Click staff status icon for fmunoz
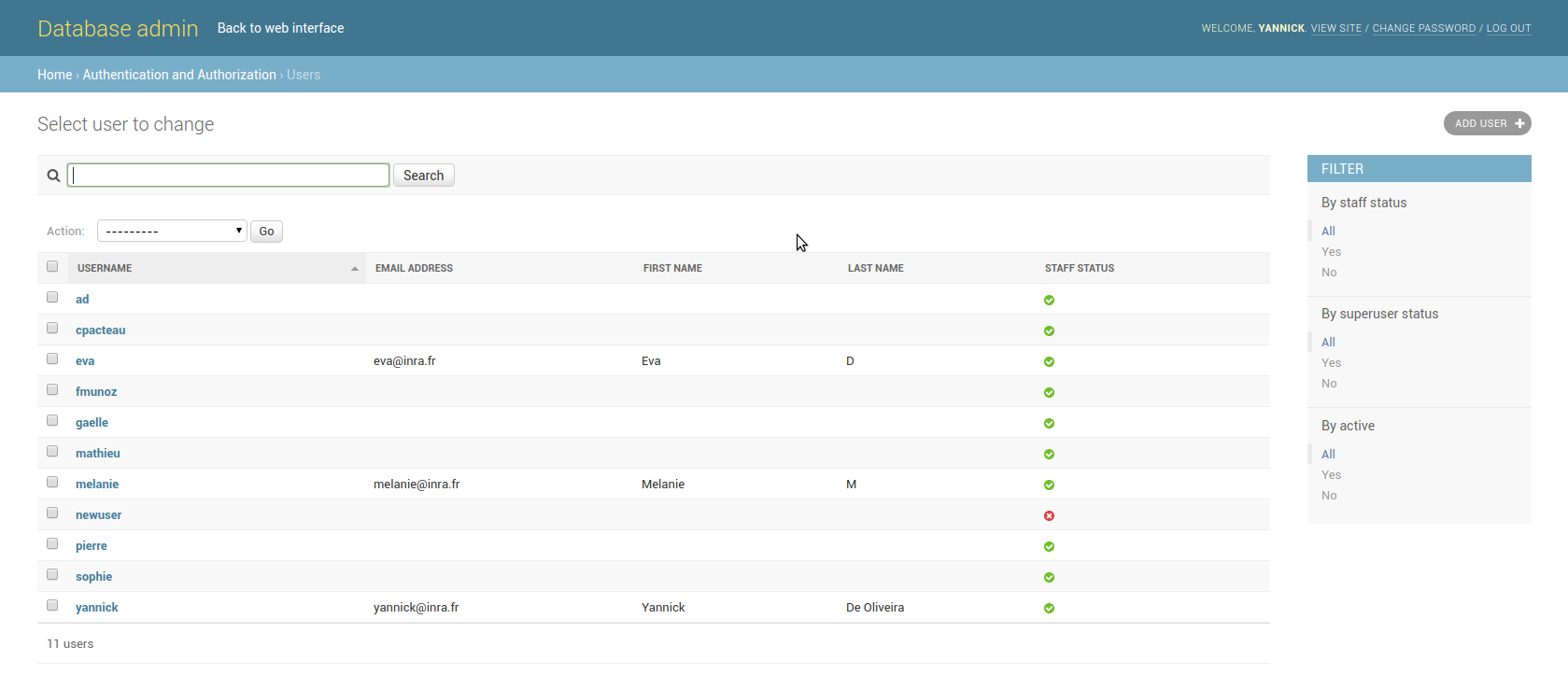 point(1049,392)
